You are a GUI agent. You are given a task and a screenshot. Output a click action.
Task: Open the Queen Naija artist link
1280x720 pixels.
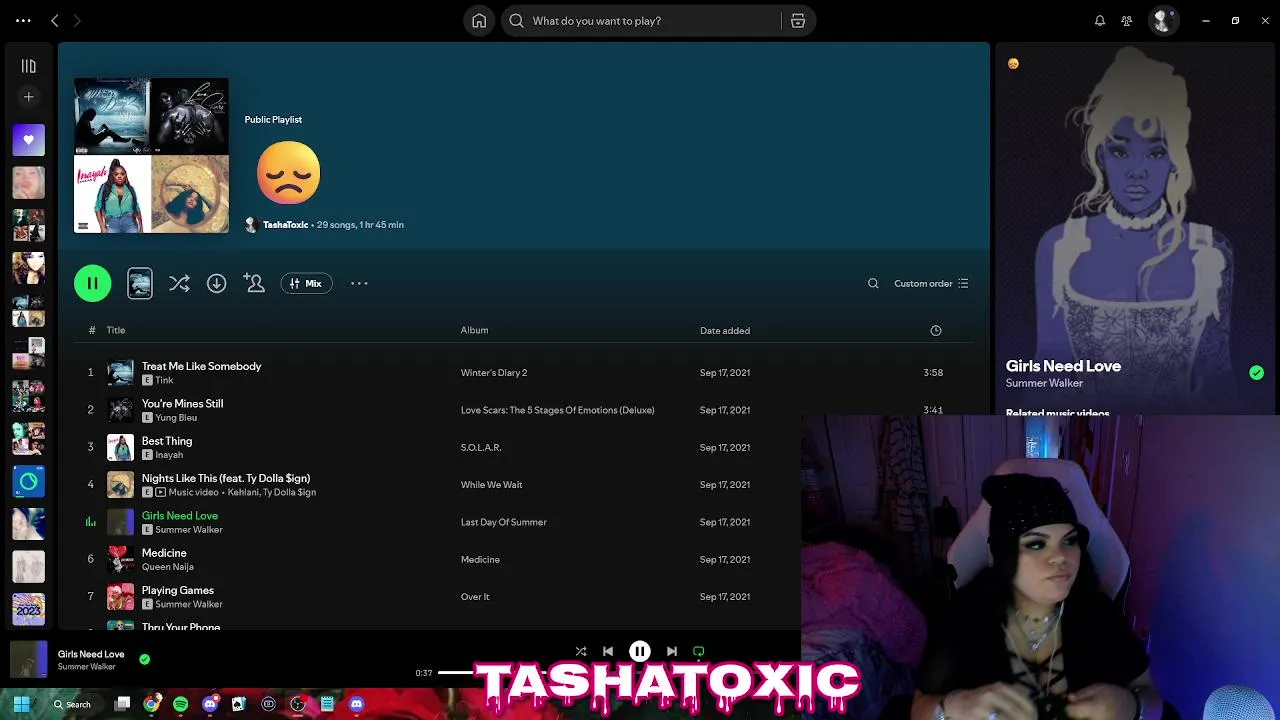[x=168, y=567]
